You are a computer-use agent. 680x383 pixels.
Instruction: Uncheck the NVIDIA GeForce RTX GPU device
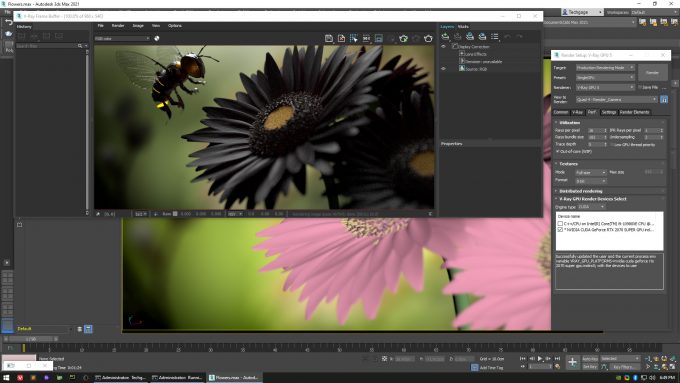click(x=560, y=229)
